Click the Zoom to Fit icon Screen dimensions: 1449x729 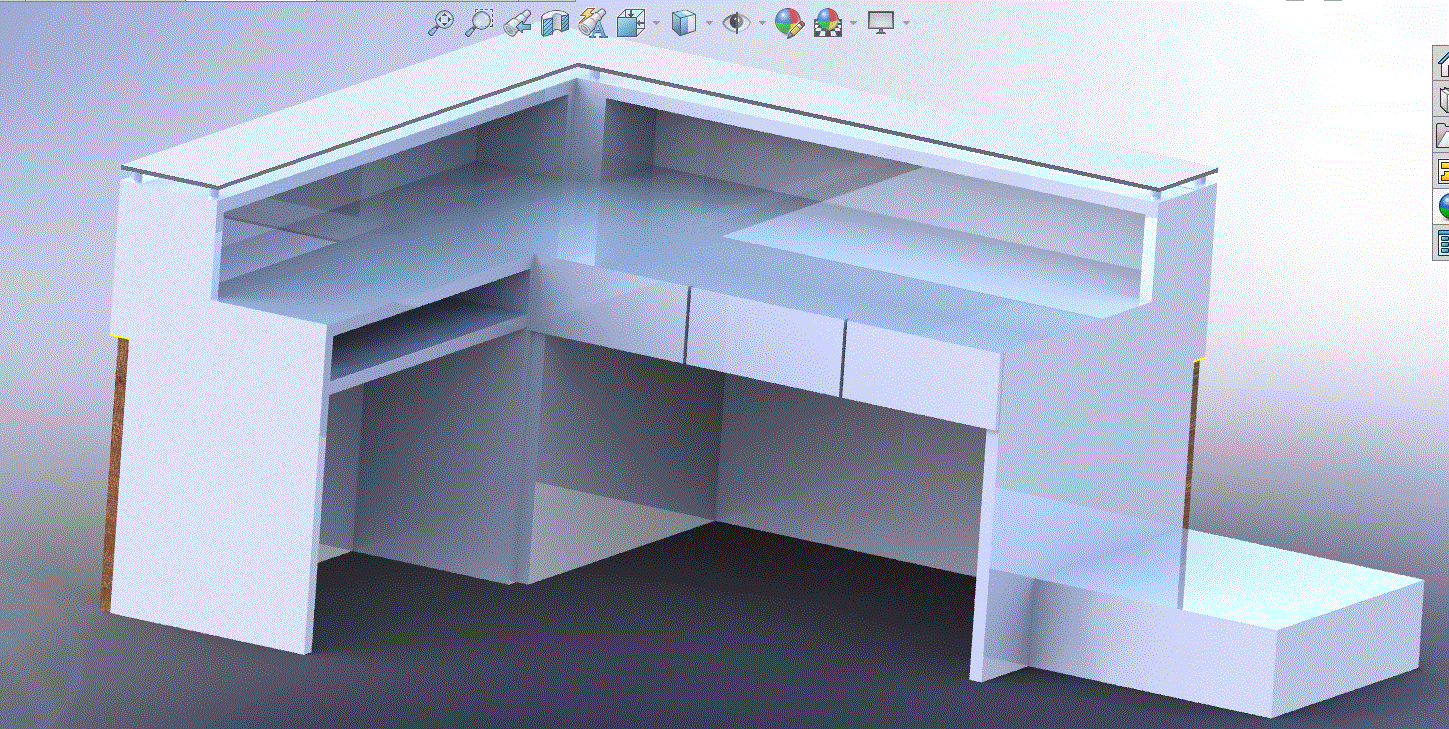441,22
